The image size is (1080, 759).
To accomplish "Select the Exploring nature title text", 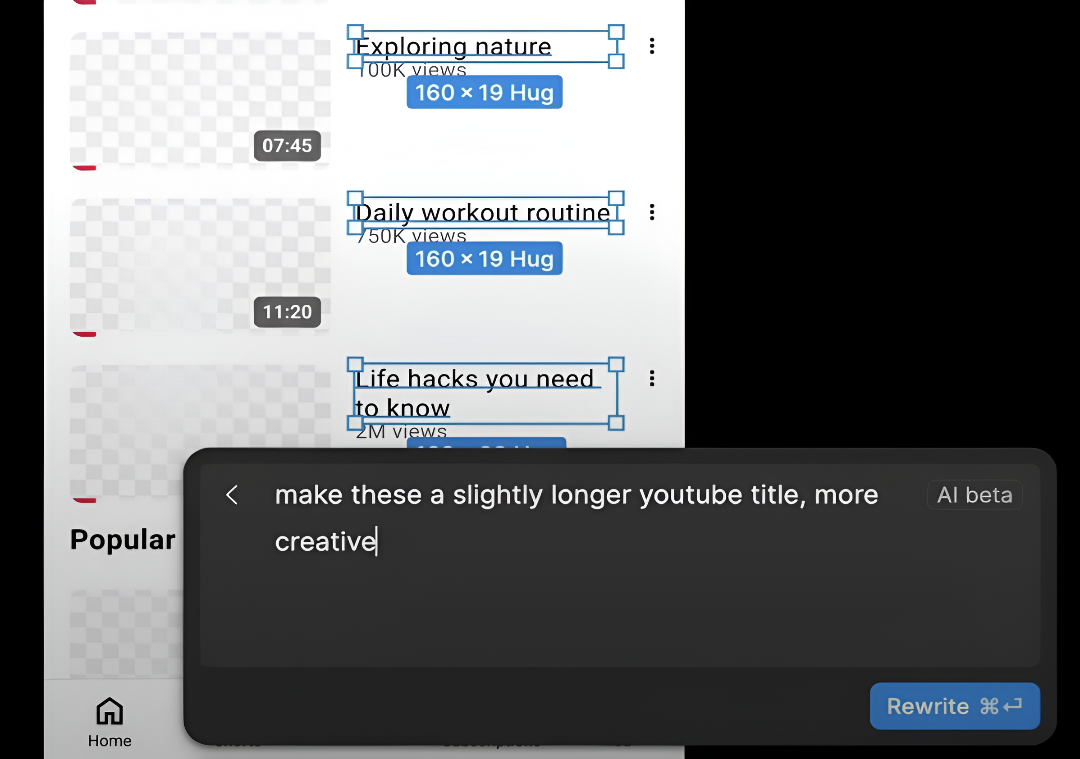I will (454, 46).
